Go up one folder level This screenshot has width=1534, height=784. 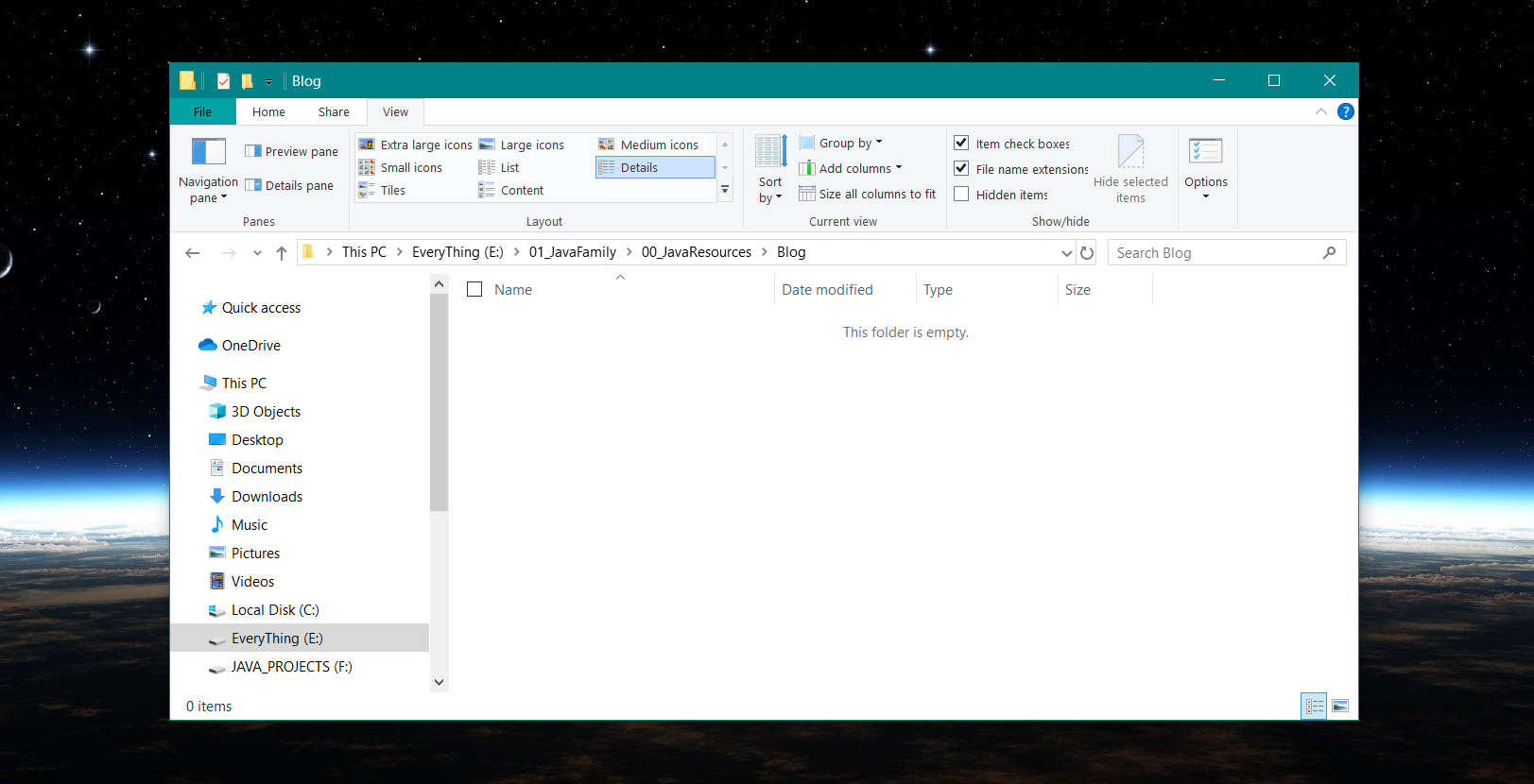pyautogui.click(x=282, y=253)
